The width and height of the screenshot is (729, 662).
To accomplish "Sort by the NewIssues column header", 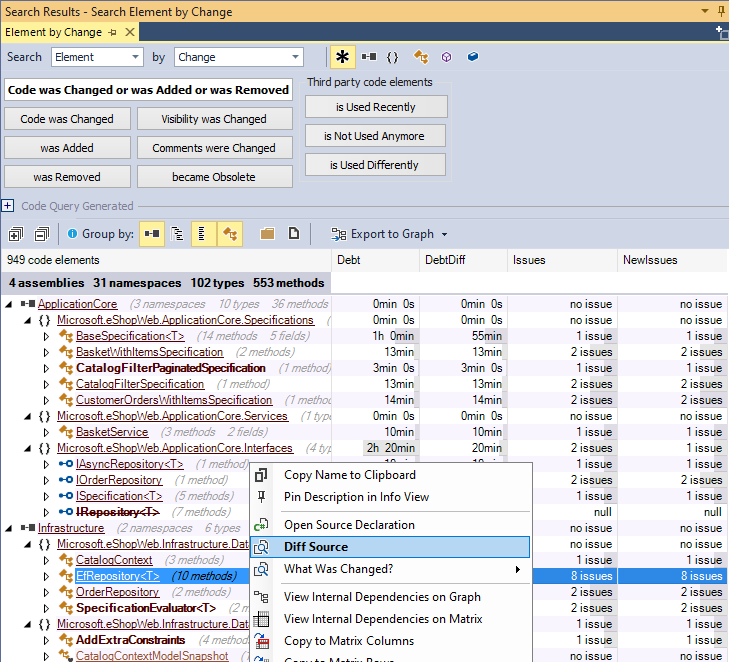I will (672, 260).
